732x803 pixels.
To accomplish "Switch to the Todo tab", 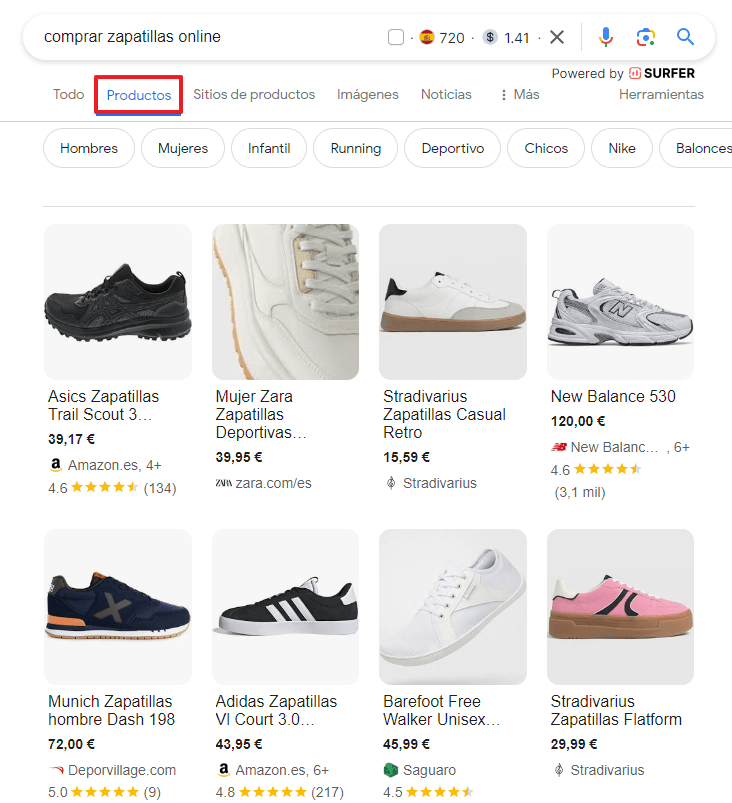I will point(69,95).
